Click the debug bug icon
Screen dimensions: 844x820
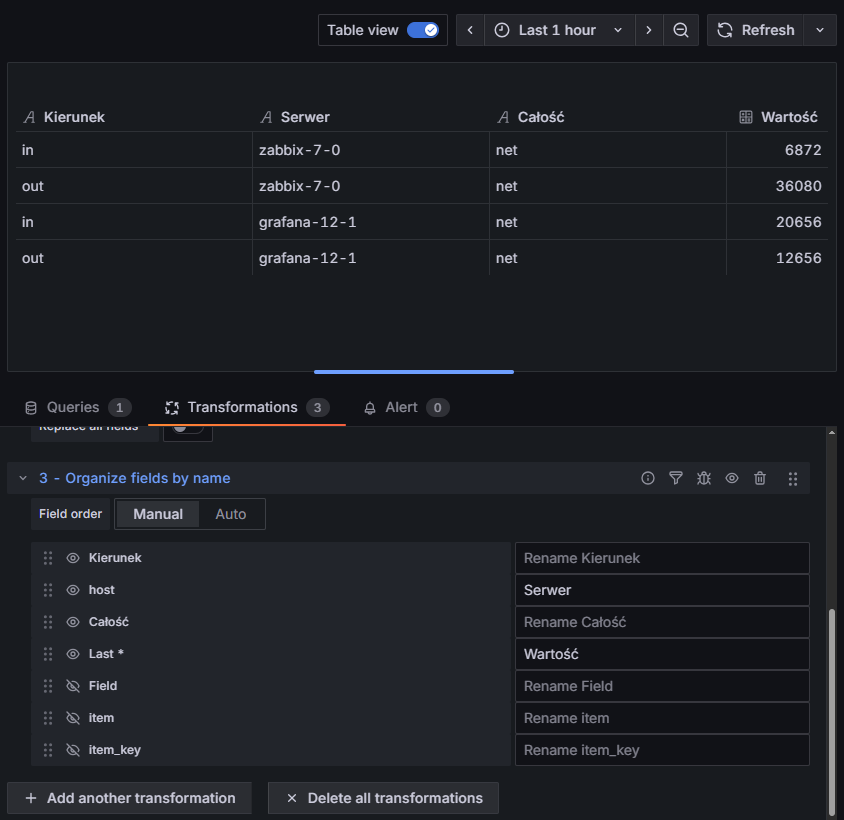(x=704, y=479)
